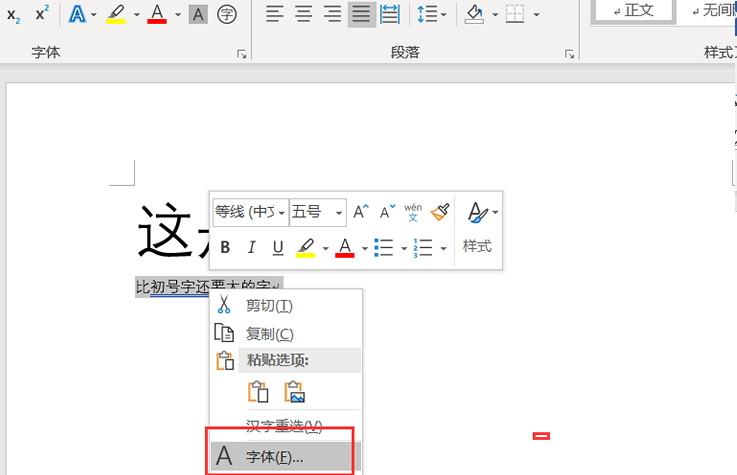The image size is (737, 475).
Task: Toggle italic in mini toolbar
Action: 251,247
